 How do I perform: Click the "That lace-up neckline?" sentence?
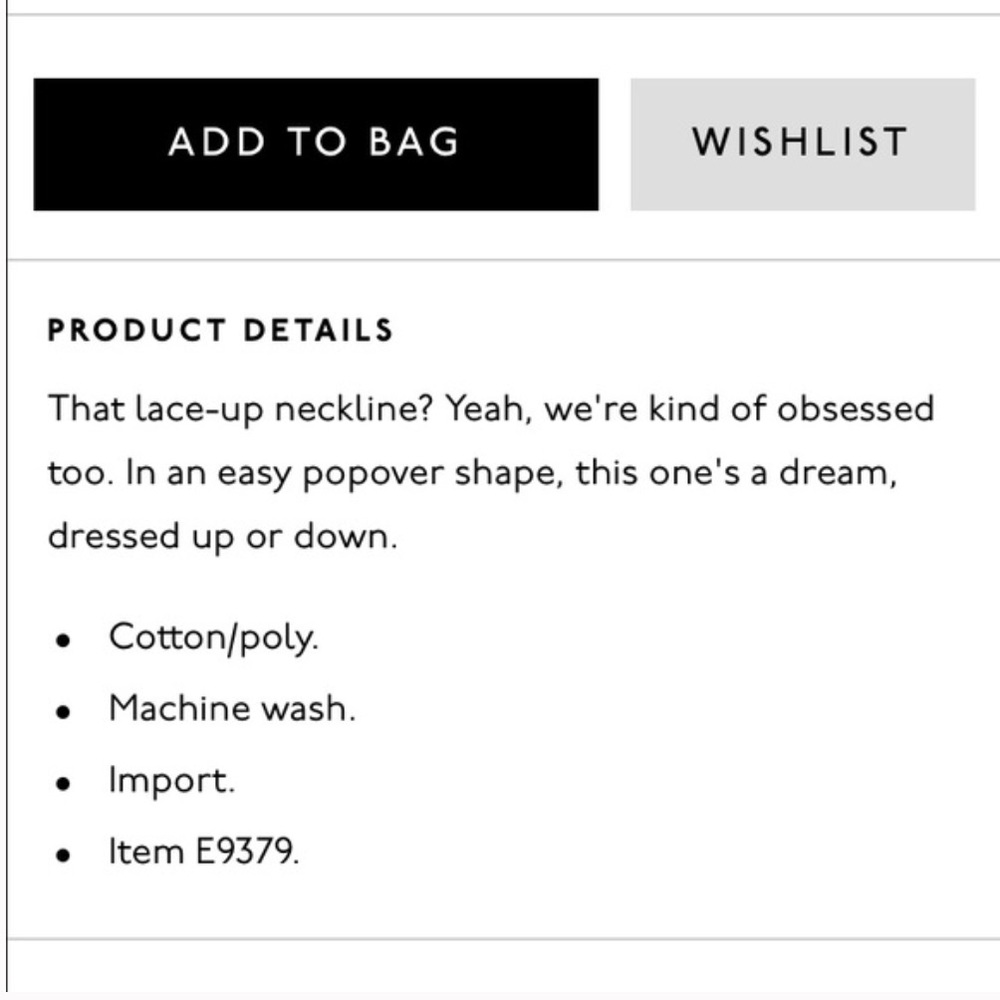coord(240,409)
